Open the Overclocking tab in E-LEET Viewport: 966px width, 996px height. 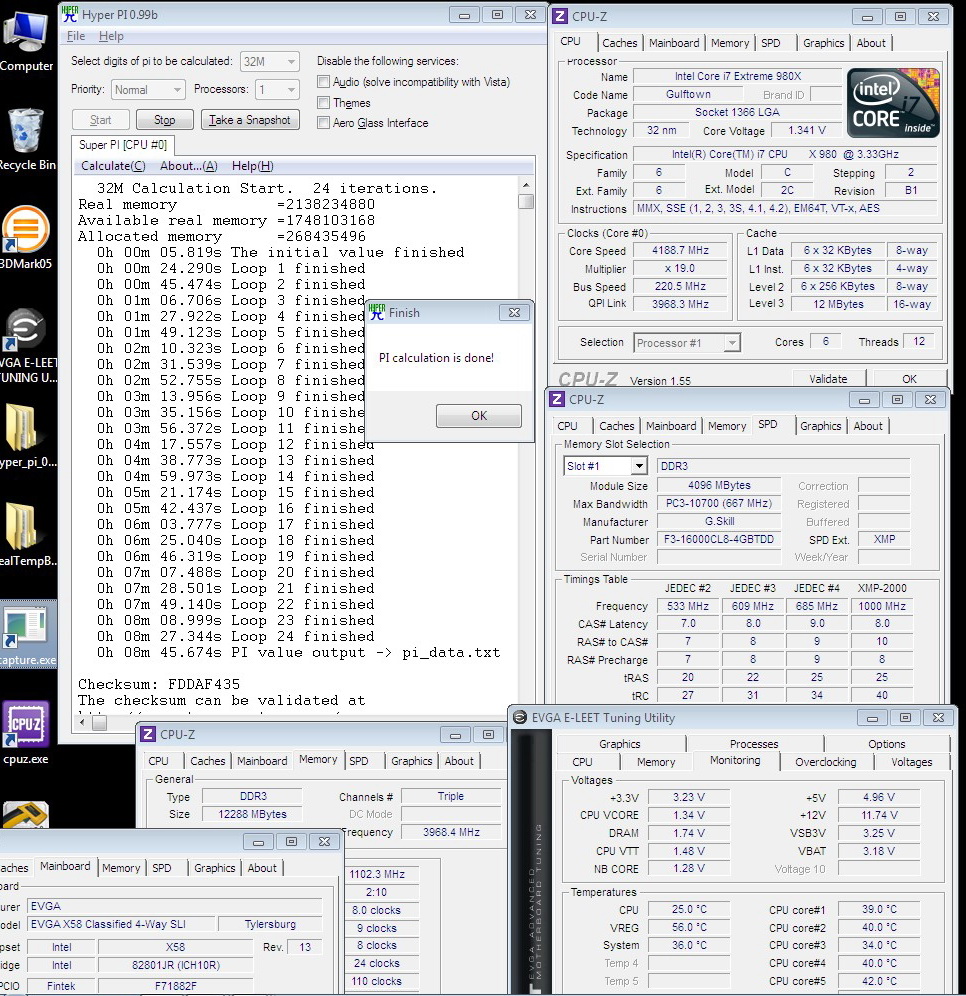coord(826,762)
